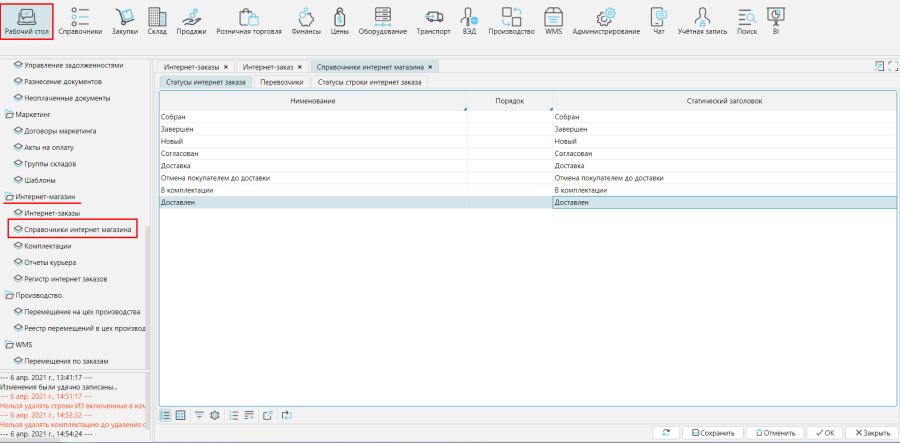Viewport: 900px width, 443px height.
Task: Open Администрирование gear icon
Action: pos(606,21)
